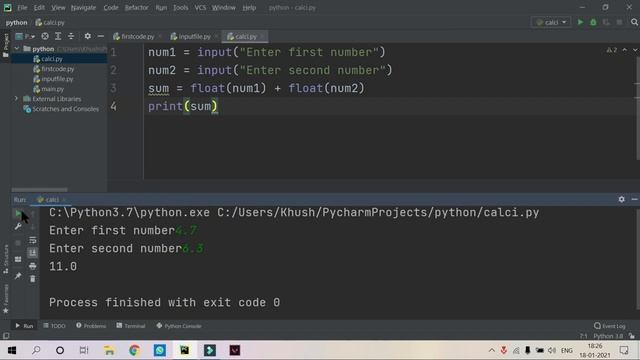Click the toolbar Stop square icon
The image size is (640, 360).
[x=619, y=22]
